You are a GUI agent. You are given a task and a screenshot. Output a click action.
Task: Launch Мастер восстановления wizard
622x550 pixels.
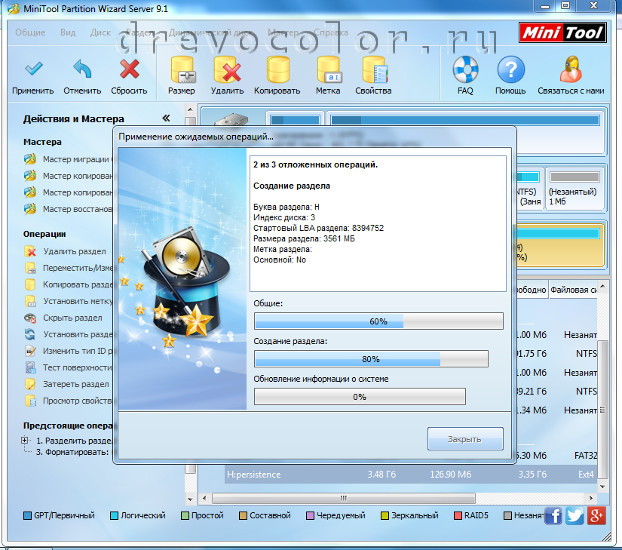click(x=68, y=209)
